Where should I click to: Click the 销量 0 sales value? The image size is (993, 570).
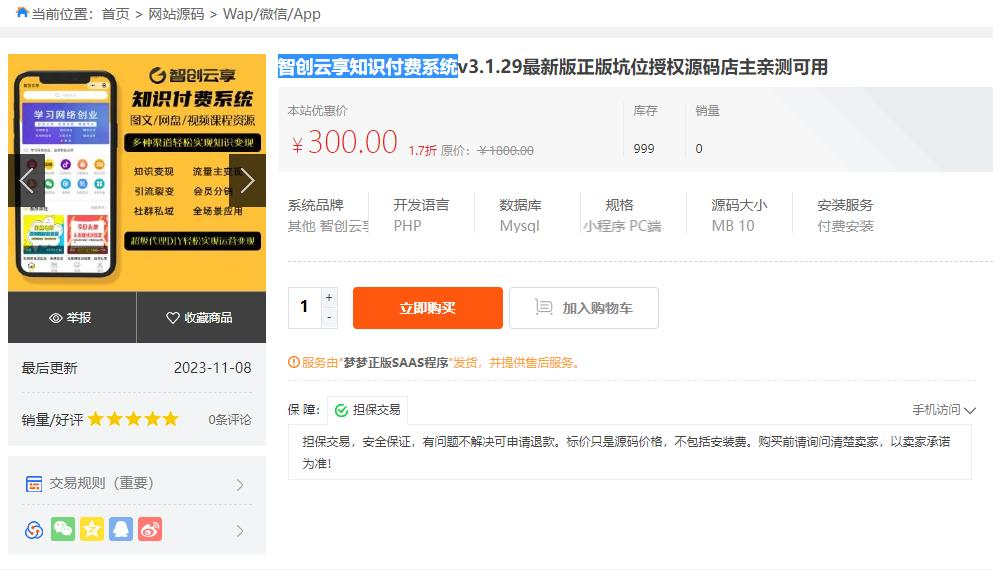pos(699,148)
